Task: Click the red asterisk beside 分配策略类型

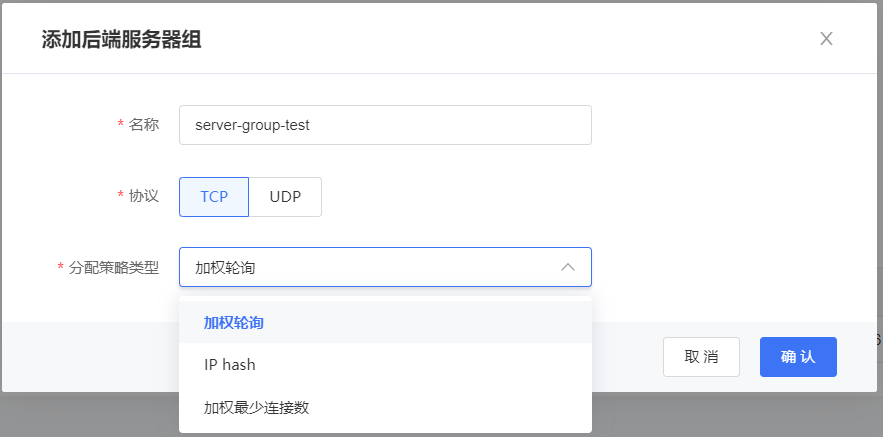Action: (x=60, y=267)
